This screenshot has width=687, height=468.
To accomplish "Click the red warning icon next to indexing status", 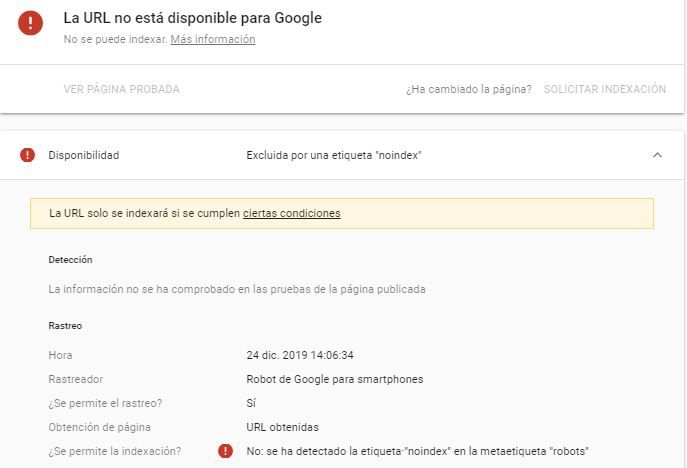I will (225, 451).
